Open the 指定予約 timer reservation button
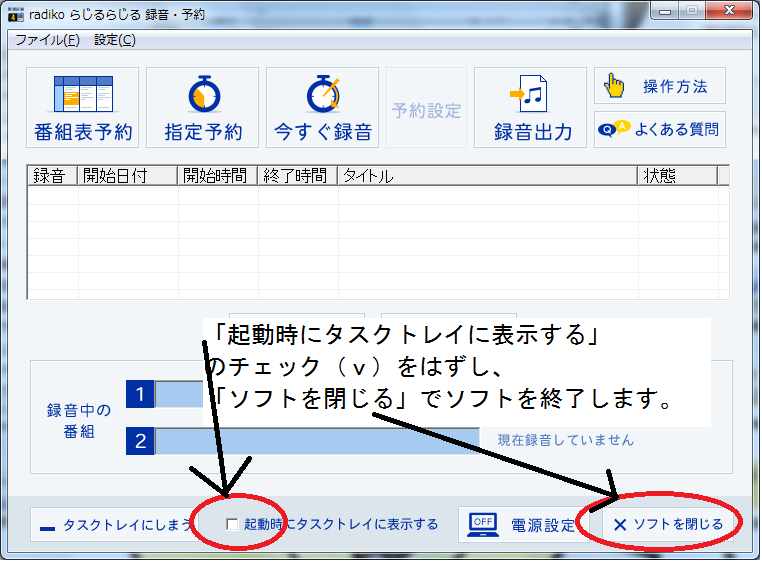Image resolution: width=762 pixels, height=564 pixels. click(203, 108)
